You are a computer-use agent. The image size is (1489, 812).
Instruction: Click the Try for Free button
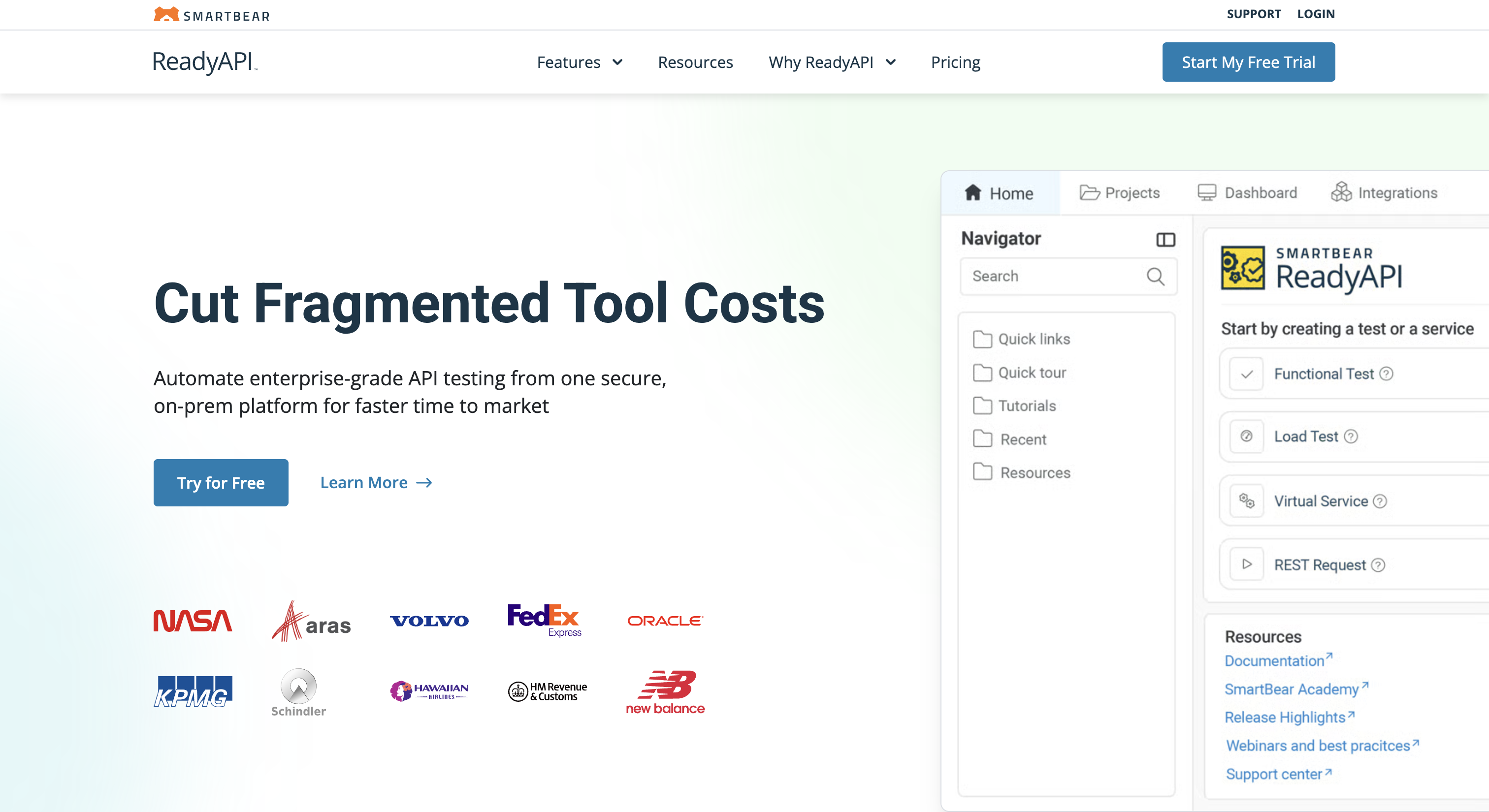point(221,483)
